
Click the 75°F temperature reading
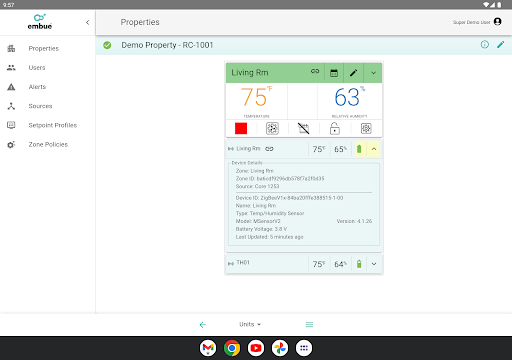pyautogui.click(x=256, y=97)
